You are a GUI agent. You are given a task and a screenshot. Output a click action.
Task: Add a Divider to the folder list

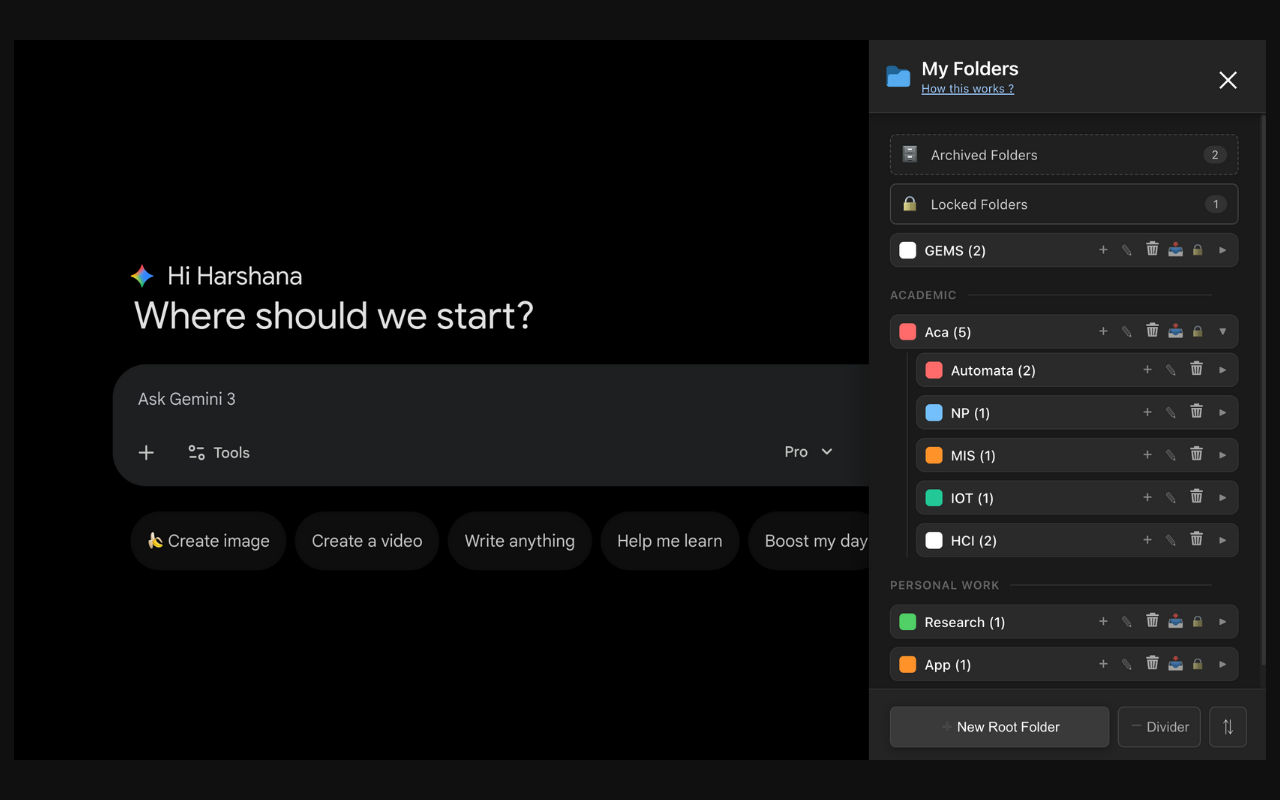[1159, 727]
